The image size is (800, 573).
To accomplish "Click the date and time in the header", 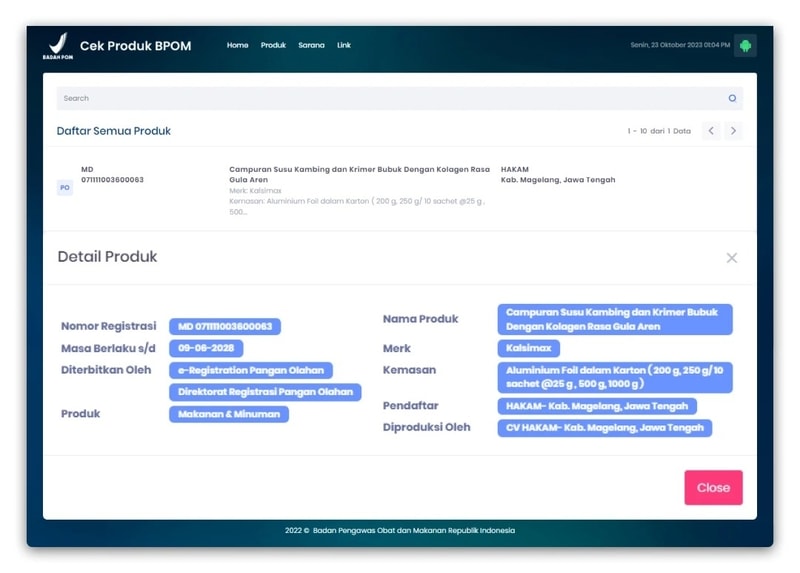I will point(680,45).
